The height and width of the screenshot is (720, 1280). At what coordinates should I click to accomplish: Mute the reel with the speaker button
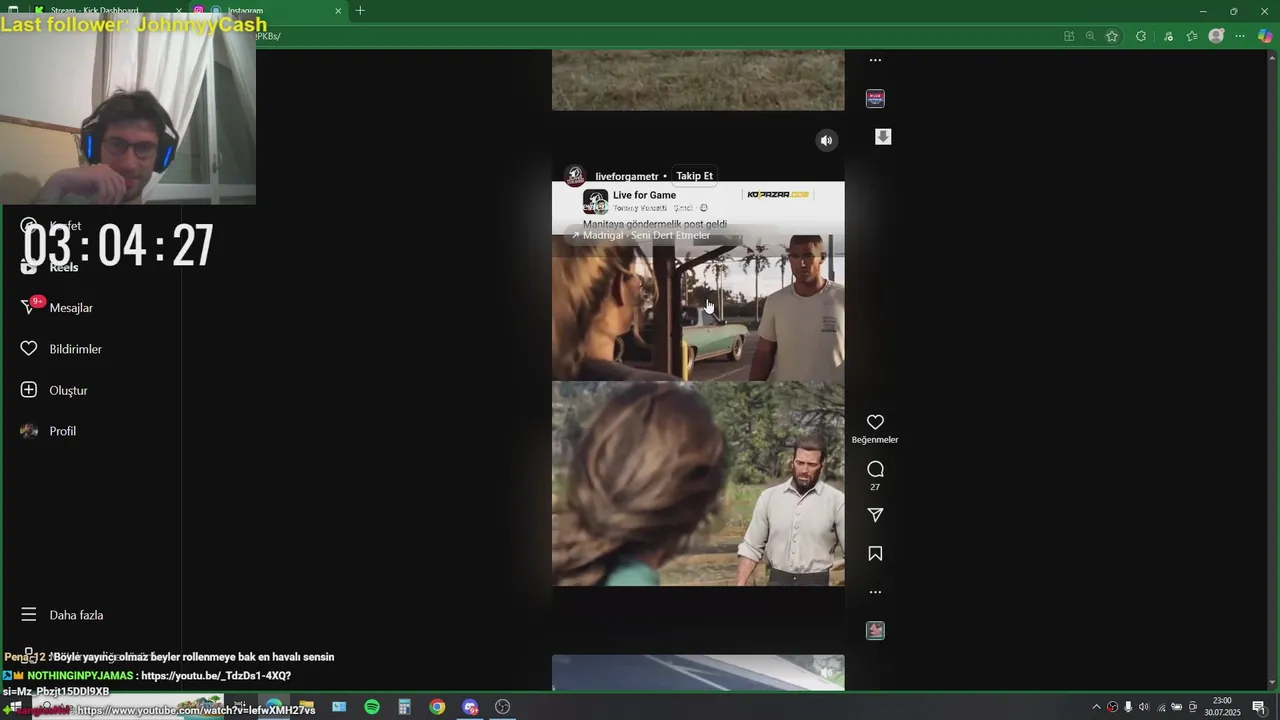pos(826,141)
